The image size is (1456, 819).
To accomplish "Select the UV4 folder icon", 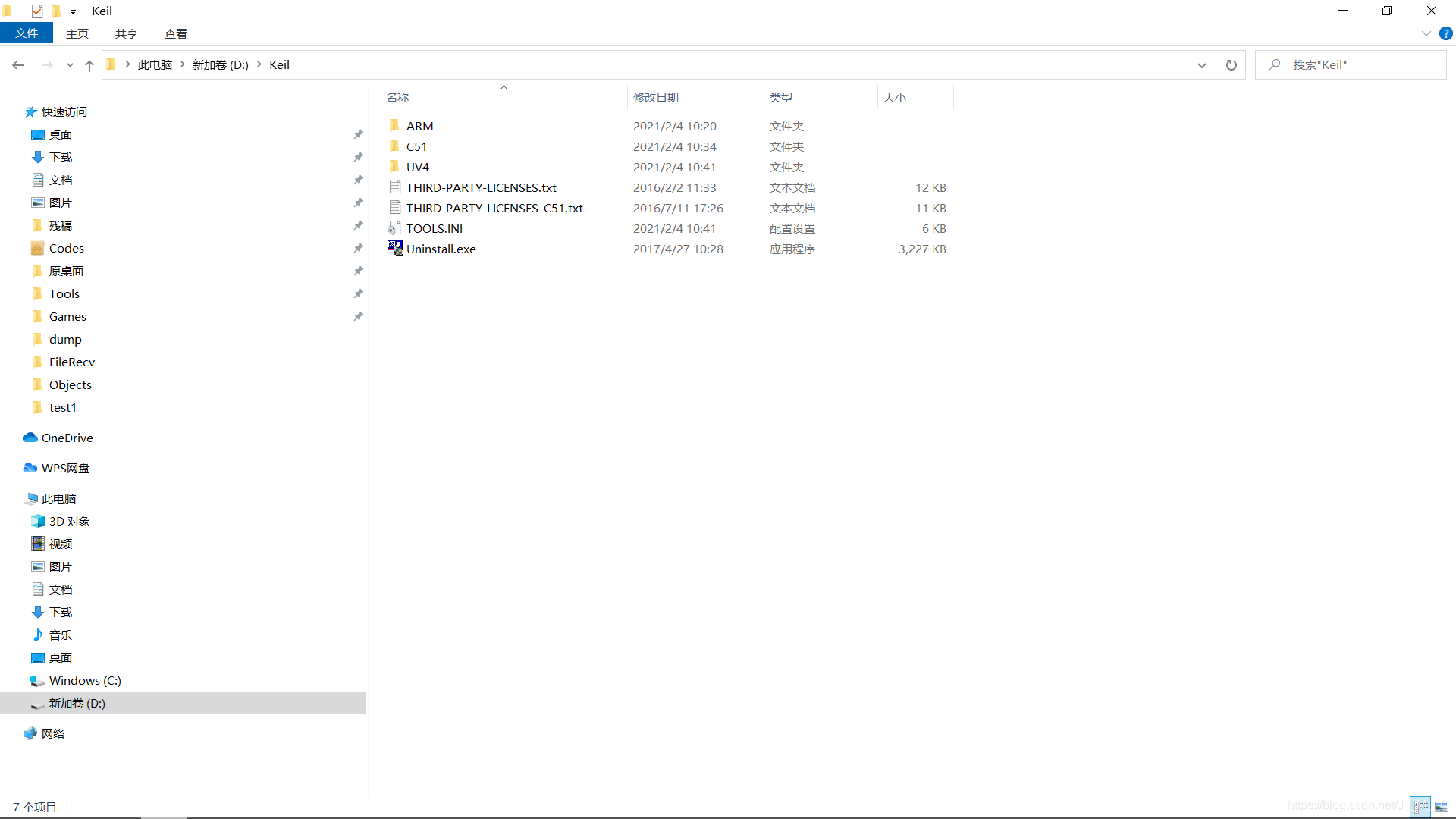I will pyautogui.click(x=394, y=166).
